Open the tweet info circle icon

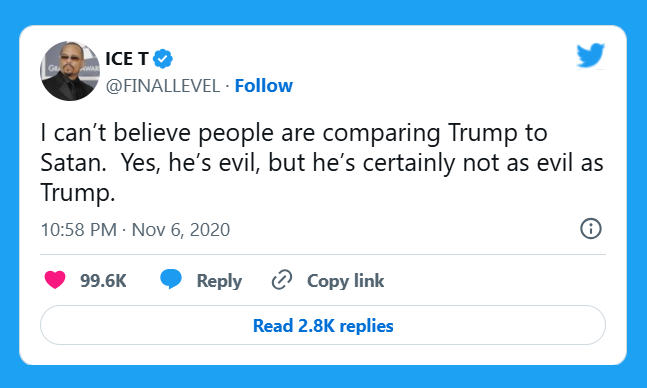click(x=591, y=228)
